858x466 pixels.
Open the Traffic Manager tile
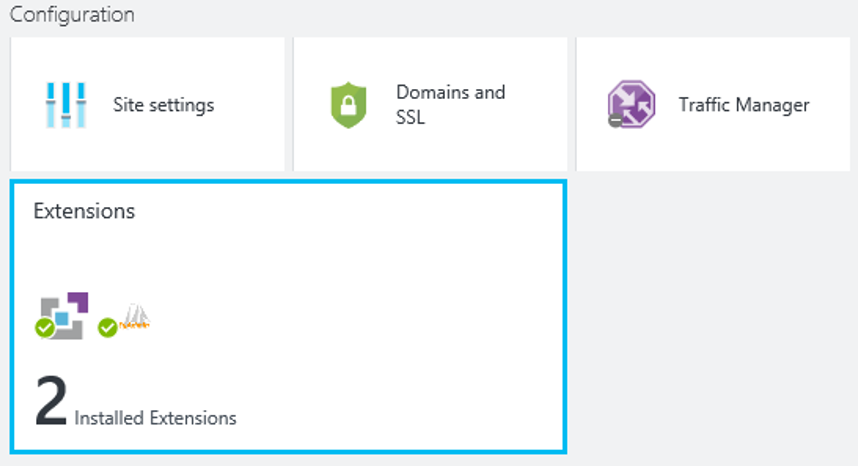click(712, 104)
